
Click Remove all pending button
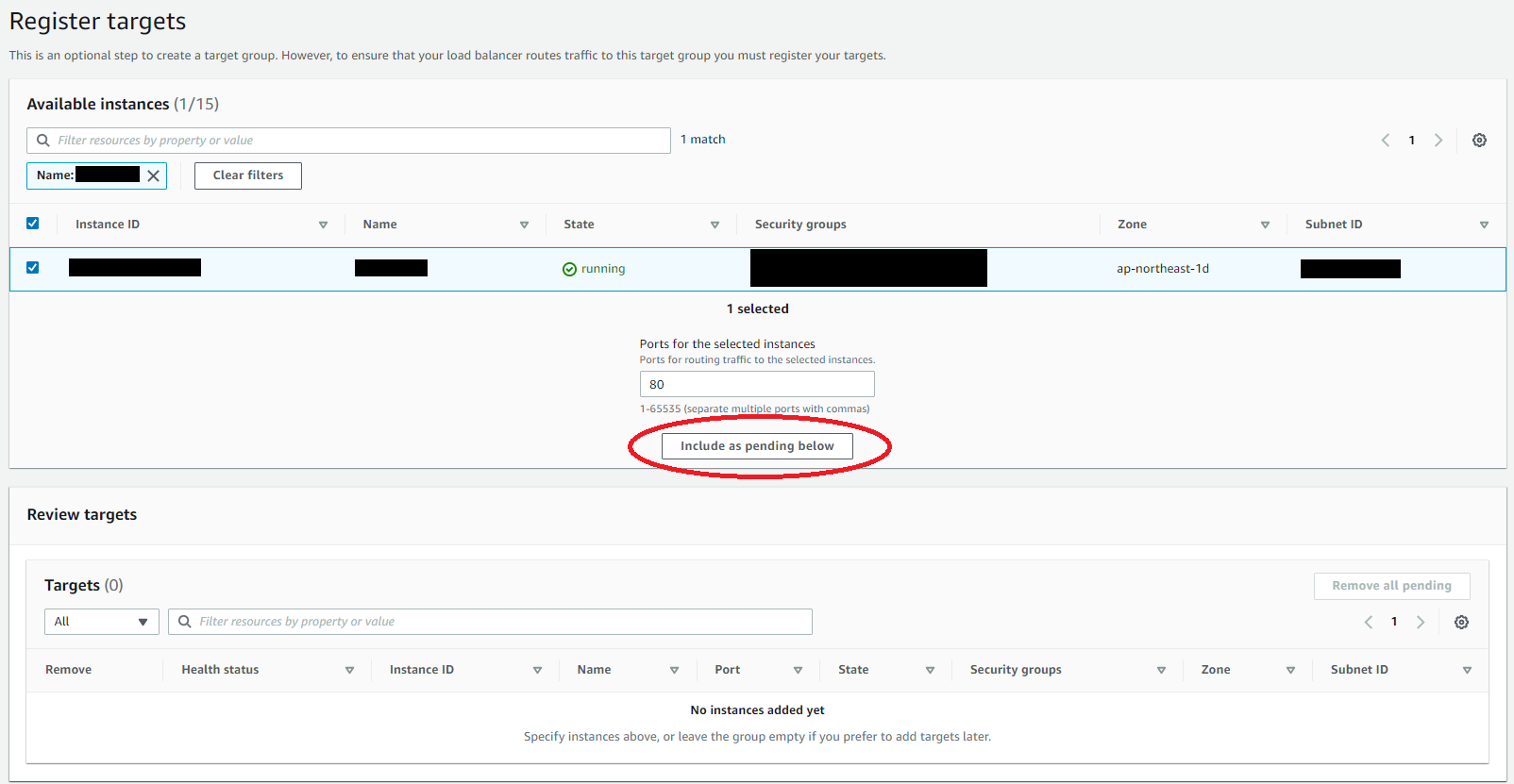tap(1392, 586)
